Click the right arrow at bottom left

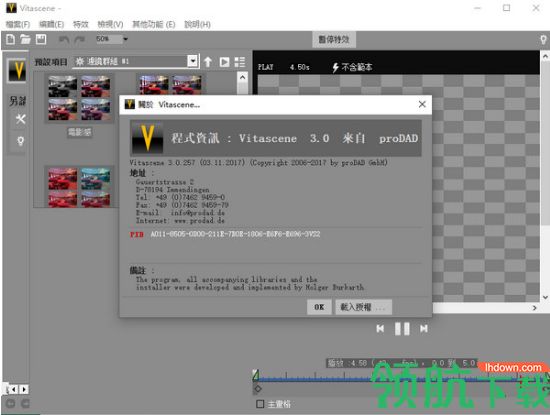(x=24, y=389)
